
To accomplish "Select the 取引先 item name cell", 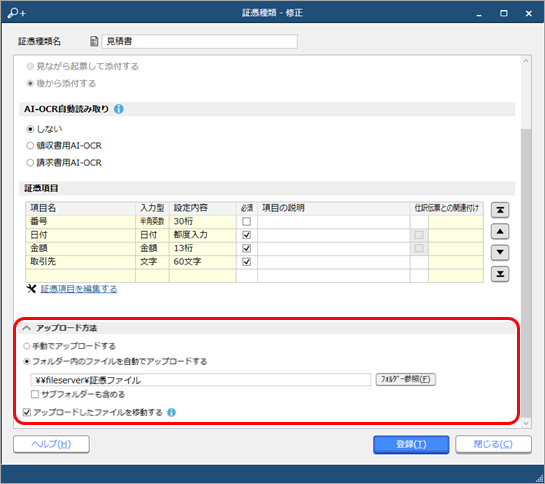I will coord(80,262).
